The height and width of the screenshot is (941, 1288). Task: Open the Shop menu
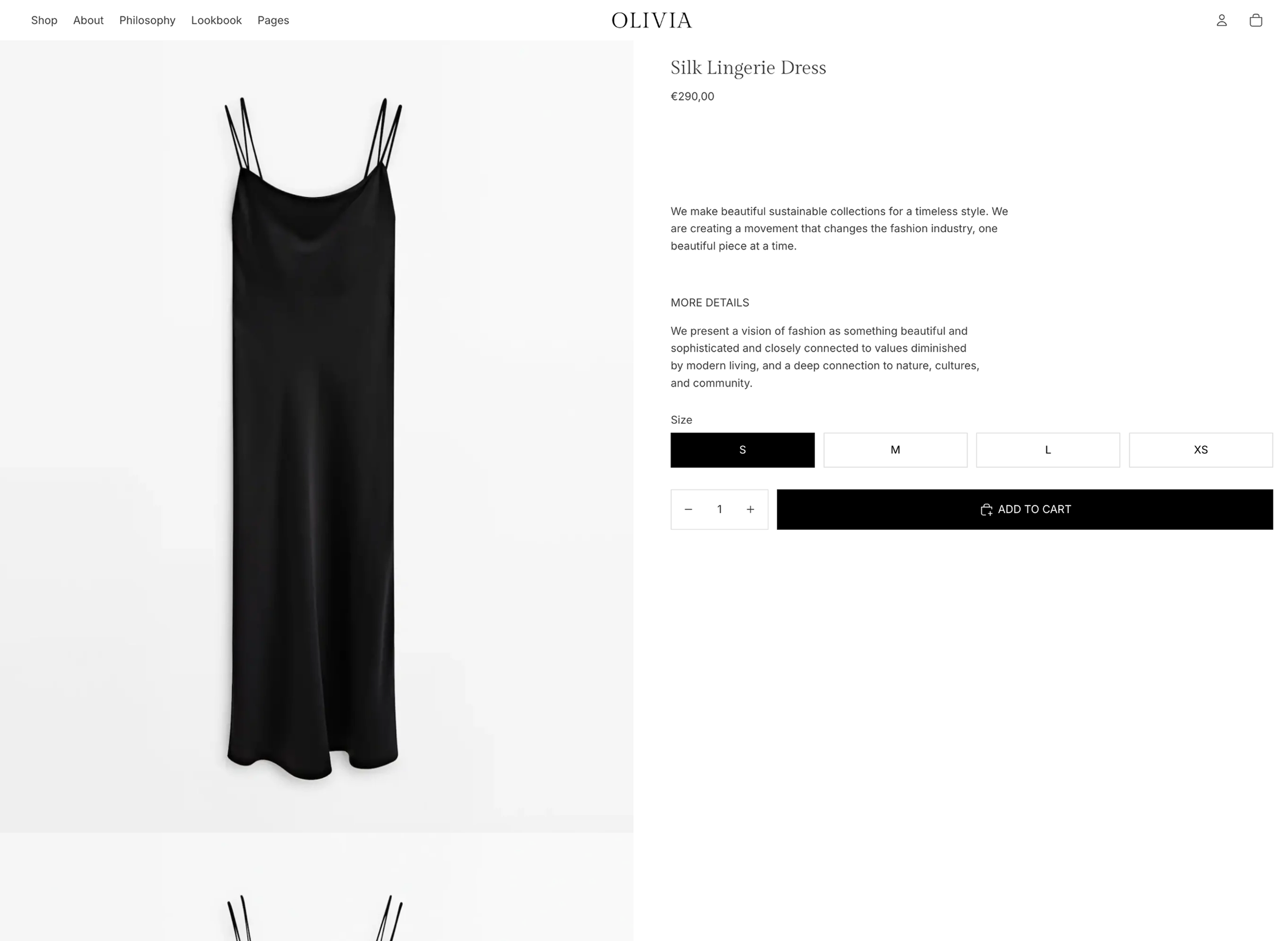click(x=44, y=20)
